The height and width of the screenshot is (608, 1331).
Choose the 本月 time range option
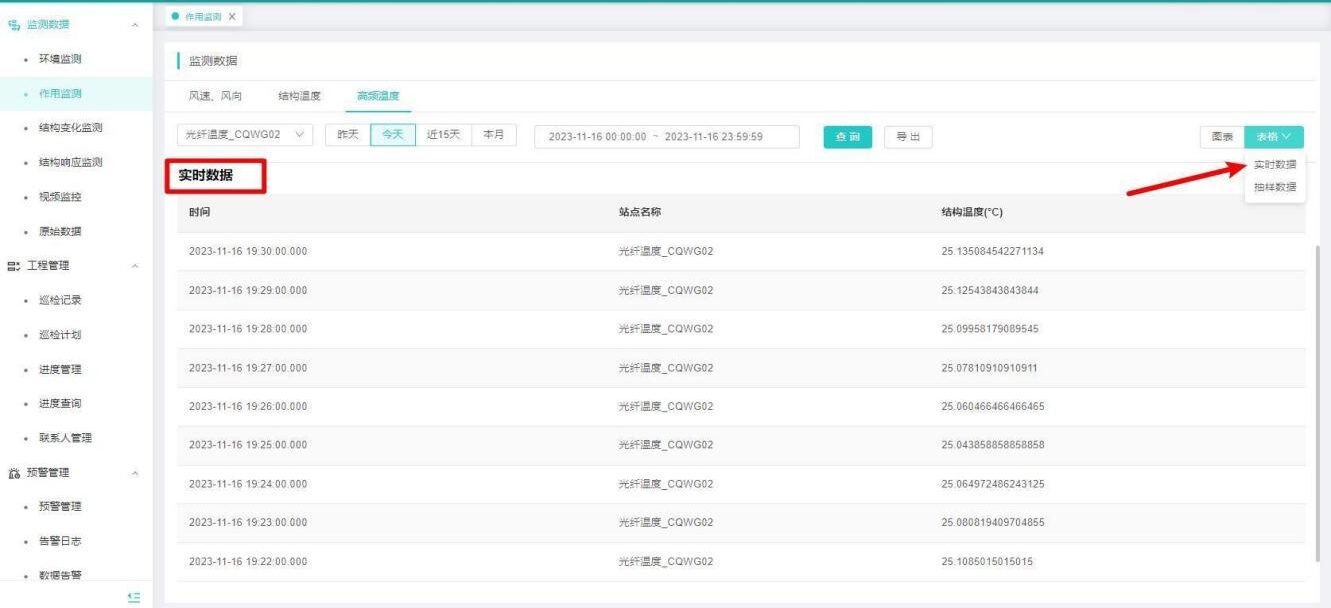(493, 136)
